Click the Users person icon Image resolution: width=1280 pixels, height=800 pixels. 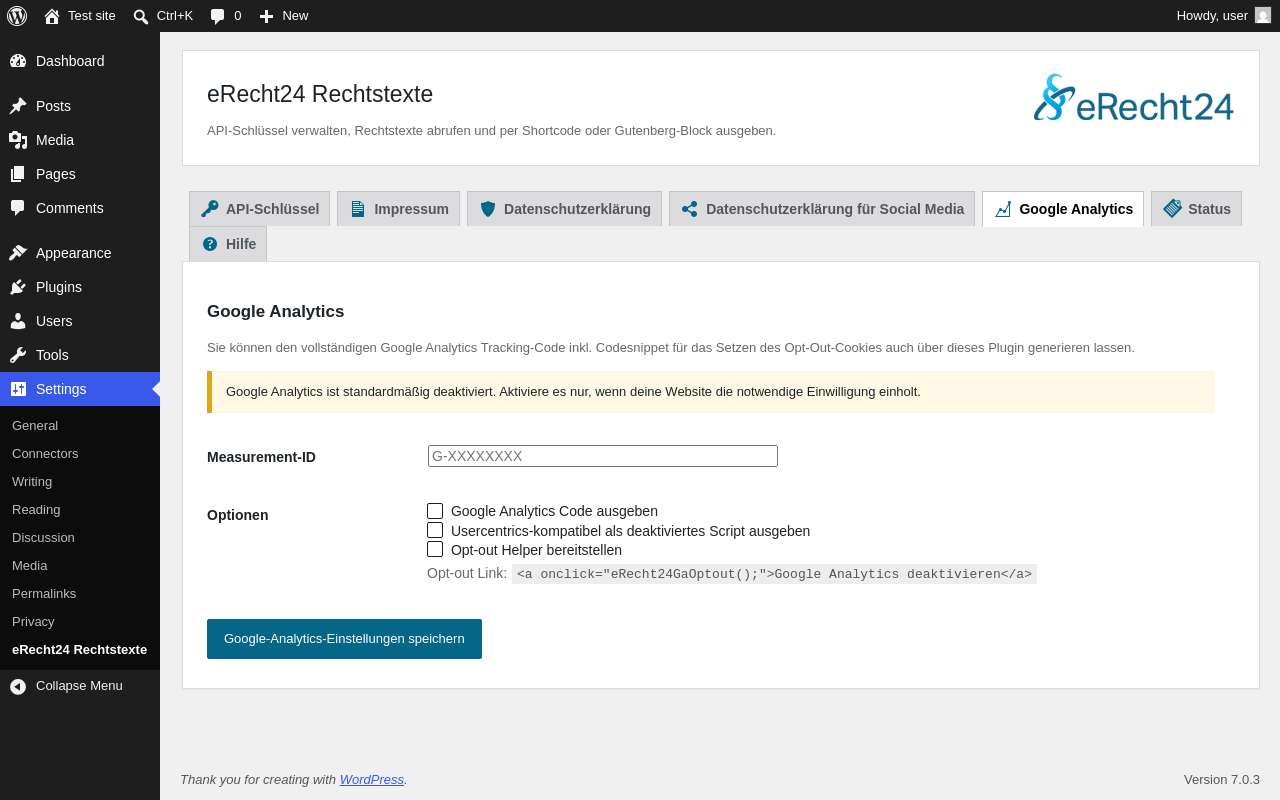click(x=18, y=321)
